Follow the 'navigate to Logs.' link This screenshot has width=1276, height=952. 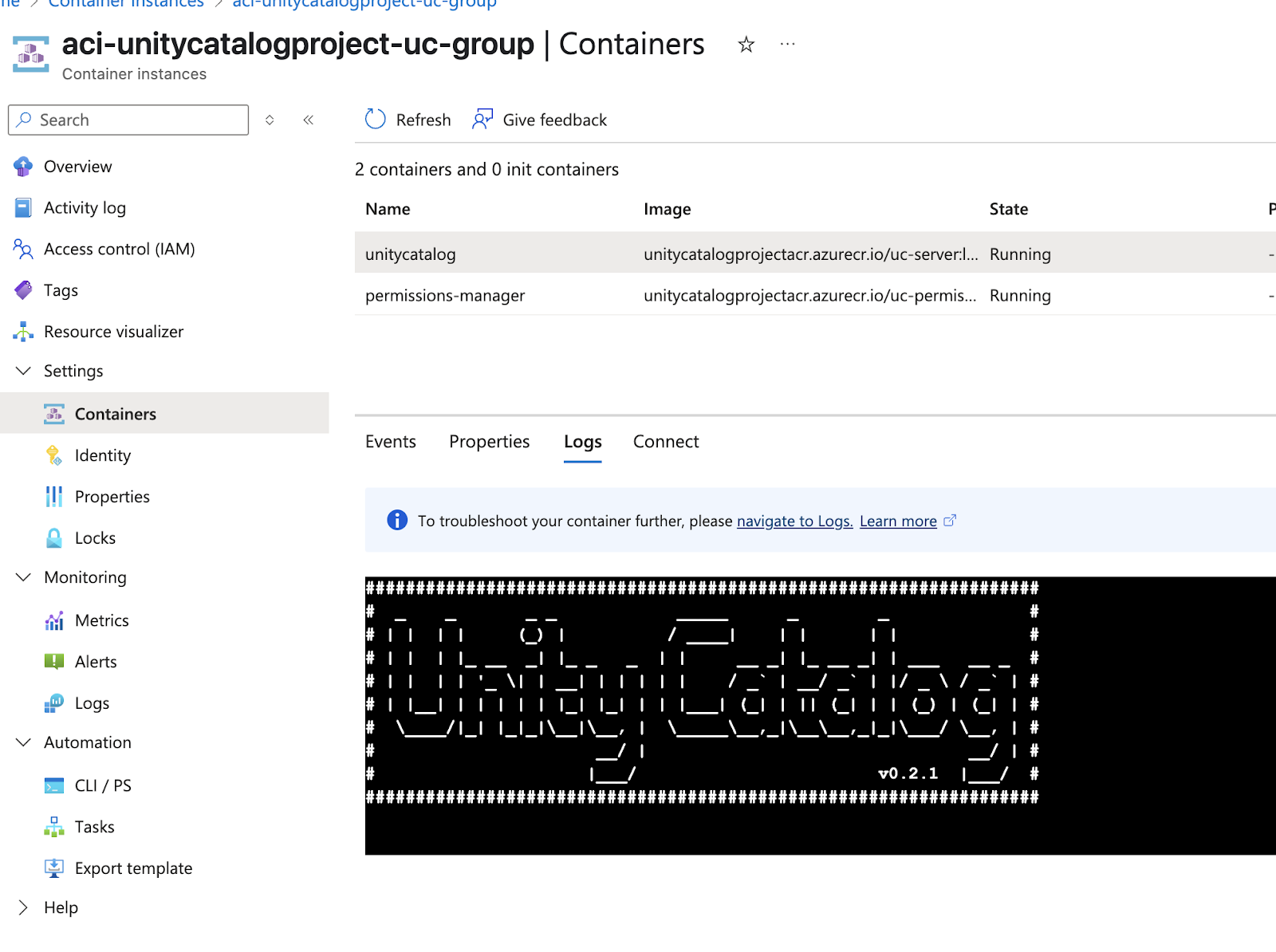tap(795, 521)
